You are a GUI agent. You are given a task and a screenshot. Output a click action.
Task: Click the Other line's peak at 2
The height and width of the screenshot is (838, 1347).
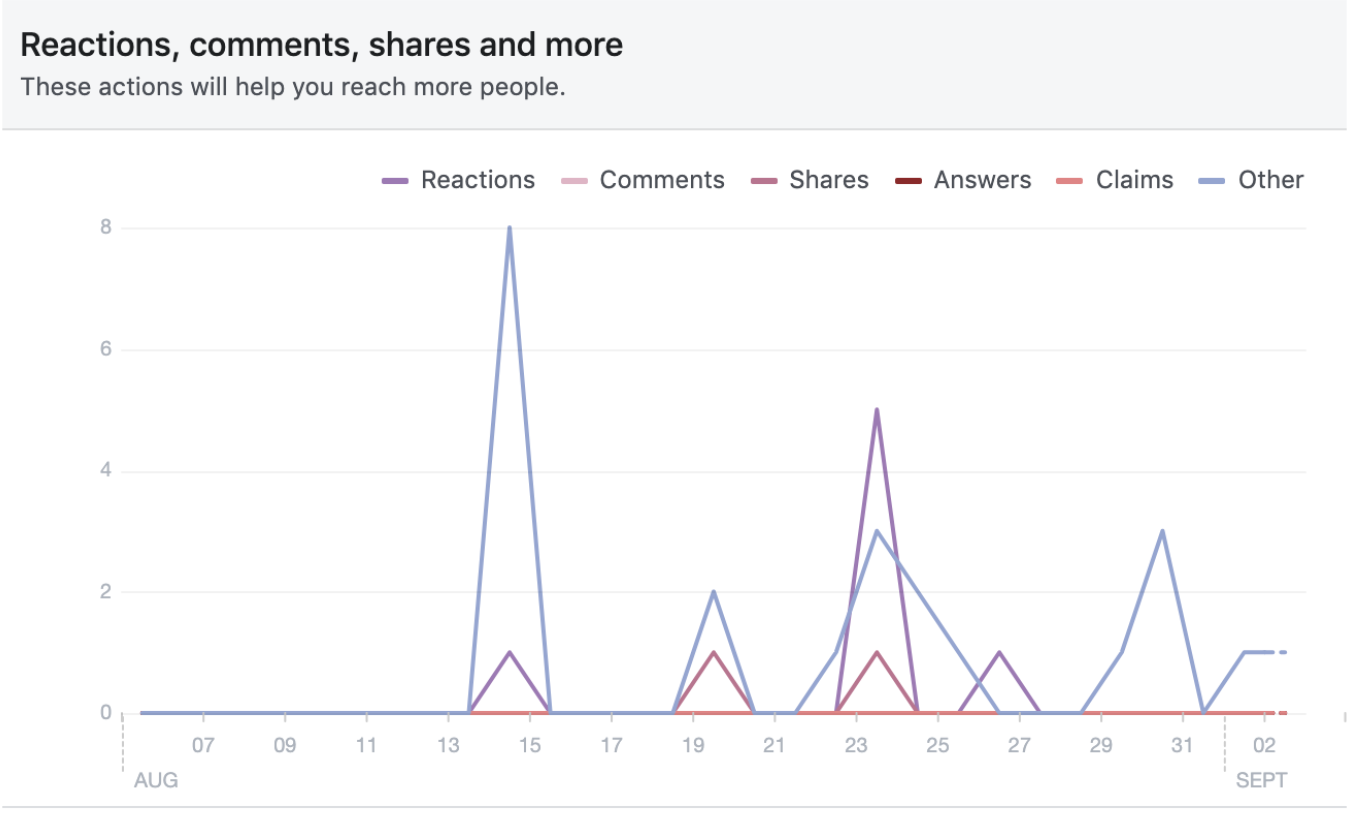coord(713,592)
